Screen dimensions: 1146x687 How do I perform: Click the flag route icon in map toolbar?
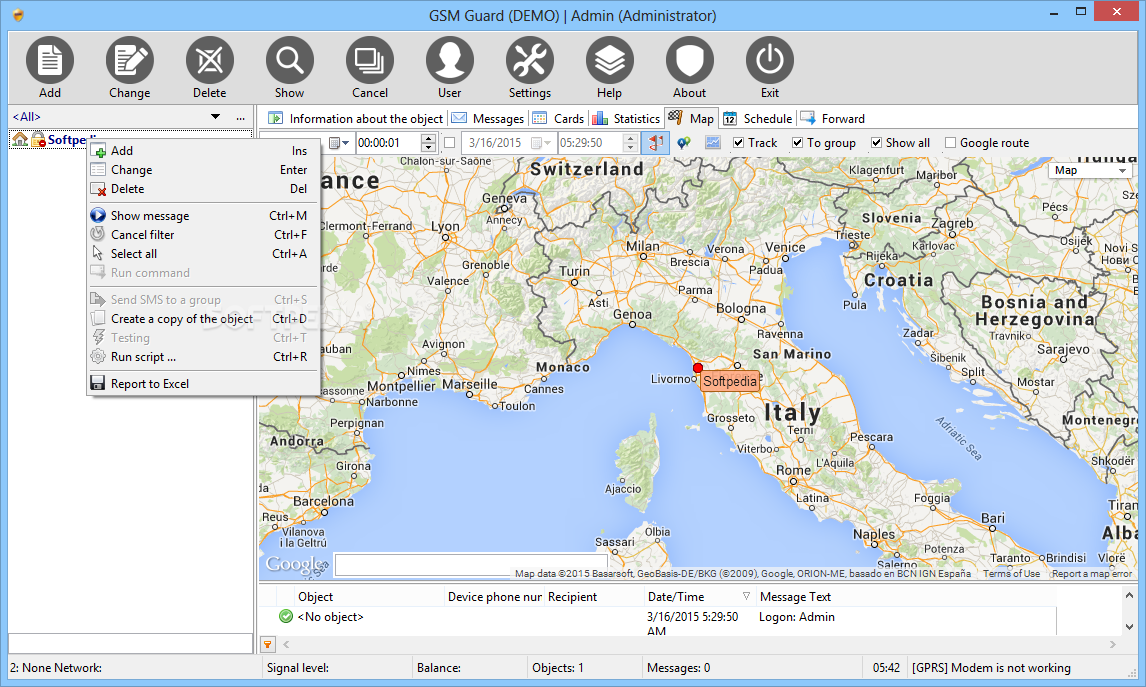click(656, 143)
